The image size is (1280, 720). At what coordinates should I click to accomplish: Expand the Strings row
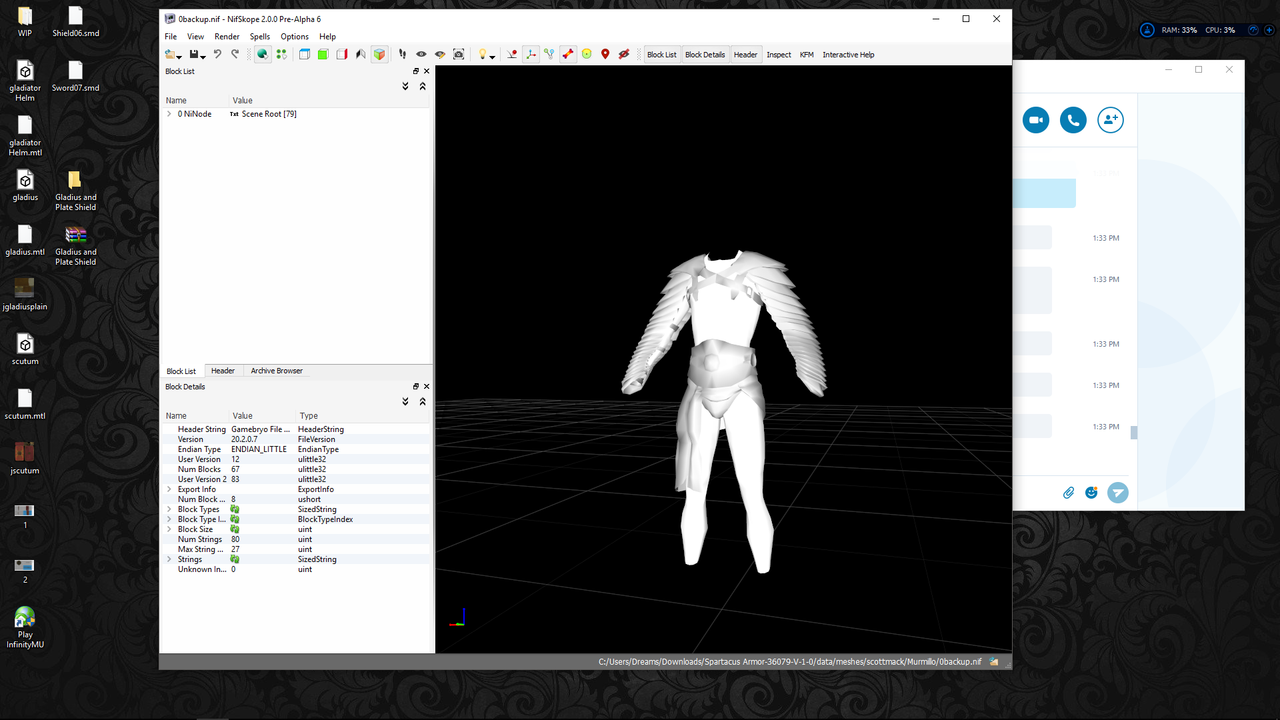(169, 559)
